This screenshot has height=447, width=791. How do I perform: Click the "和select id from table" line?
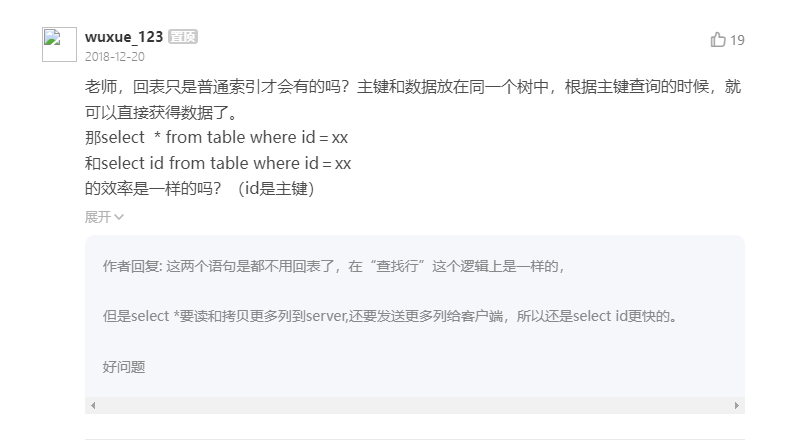[218, 162]
